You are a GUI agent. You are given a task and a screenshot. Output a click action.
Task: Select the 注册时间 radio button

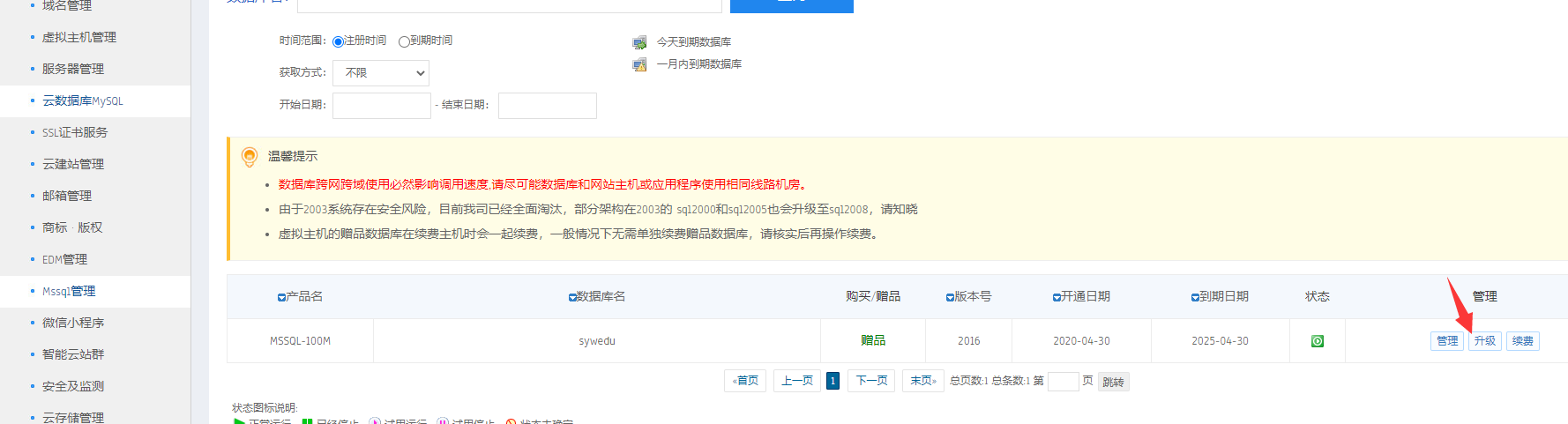pos(338,41)
